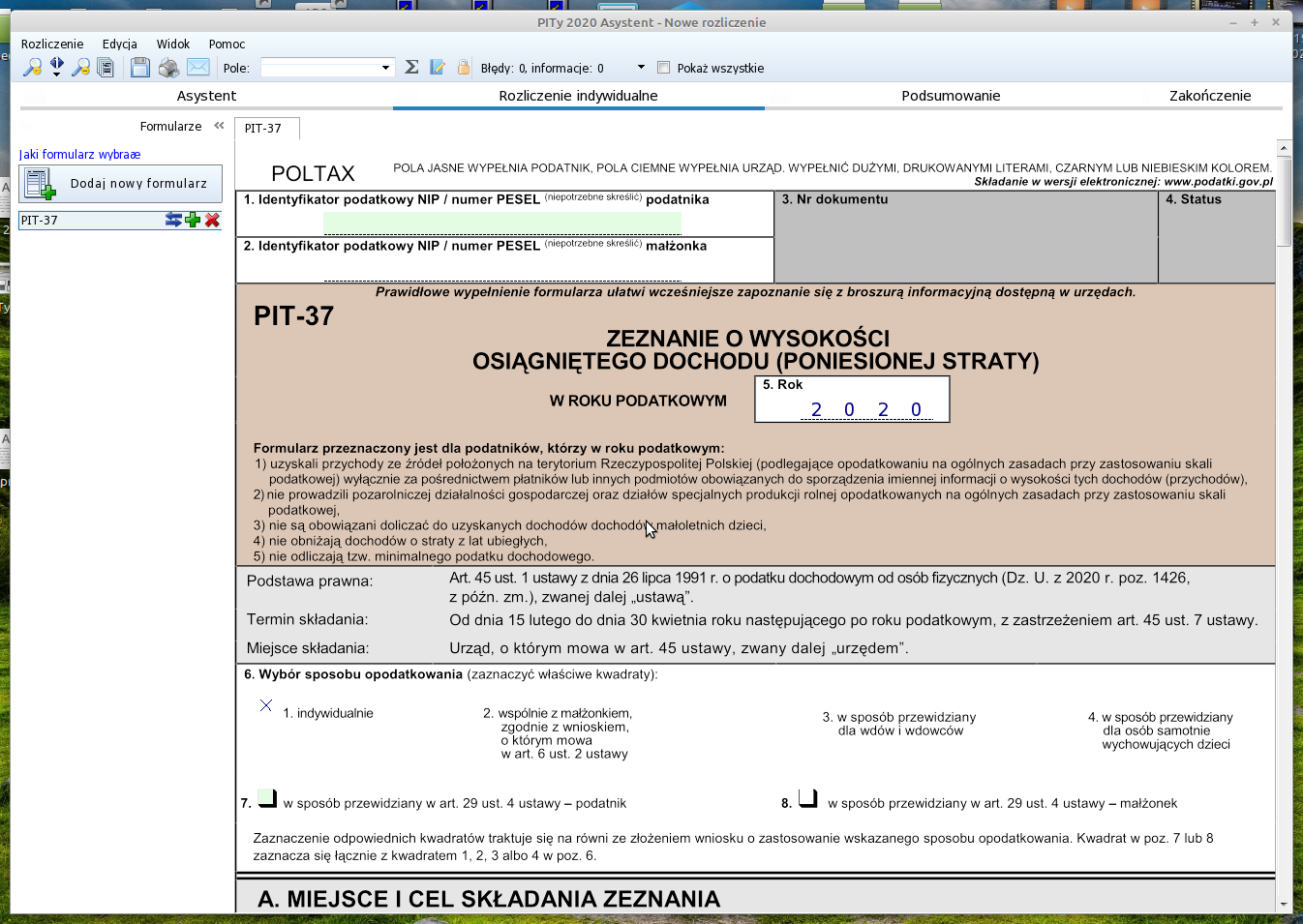The height and width of the screenshot is (924, 1303).
Task: Click the sigma sum icon
Action: pos(411,68)
